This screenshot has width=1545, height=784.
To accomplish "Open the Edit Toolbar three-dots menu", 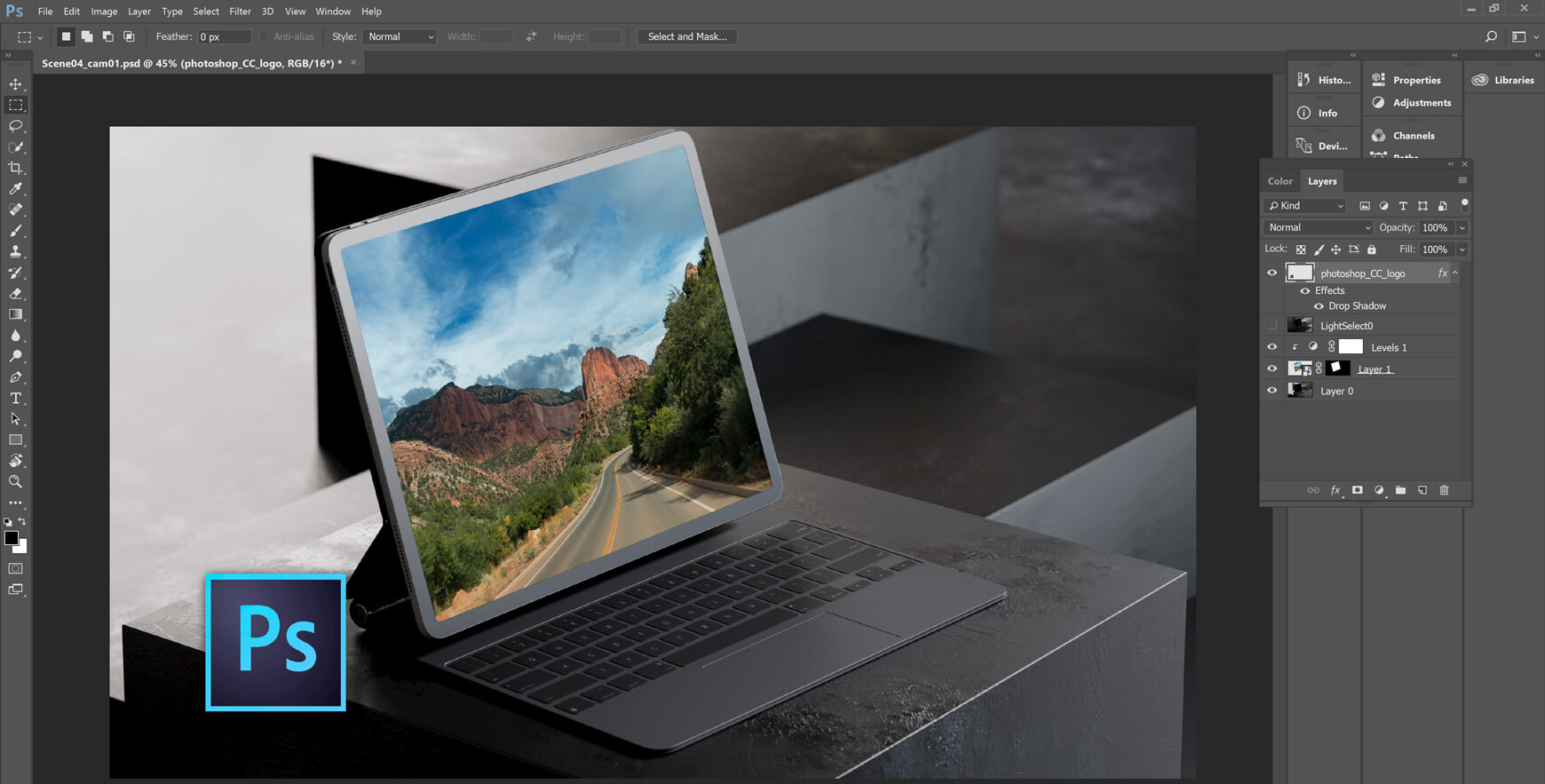I will (x=16, y=503).
